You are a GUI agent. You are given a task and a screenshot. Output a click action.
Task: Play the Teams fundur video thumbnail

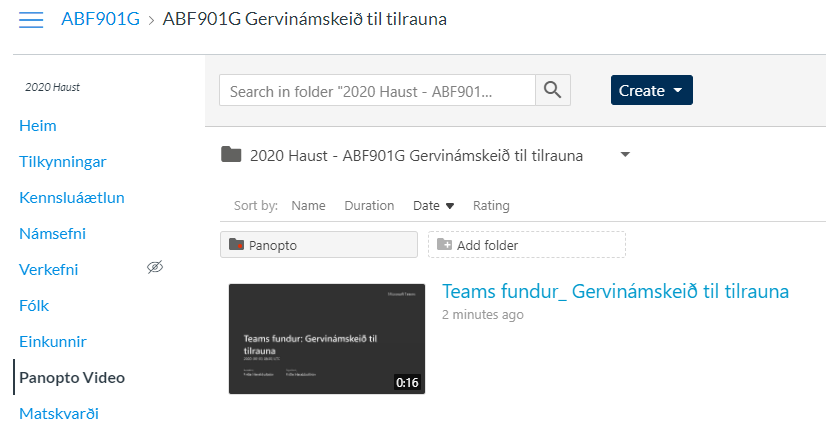click(326, 338)
